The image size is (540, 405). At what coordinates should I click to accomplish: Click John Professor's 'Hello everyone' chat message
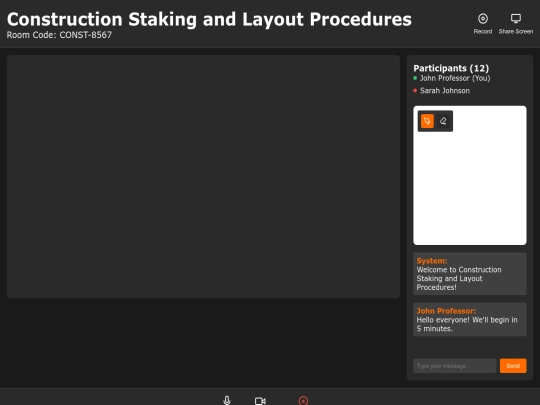point(470,319)
